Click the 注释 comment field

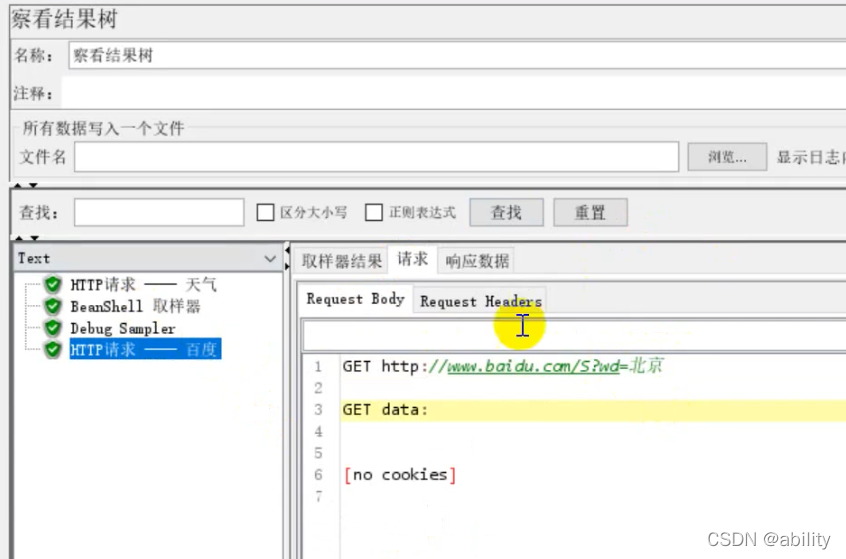[454, 93]
